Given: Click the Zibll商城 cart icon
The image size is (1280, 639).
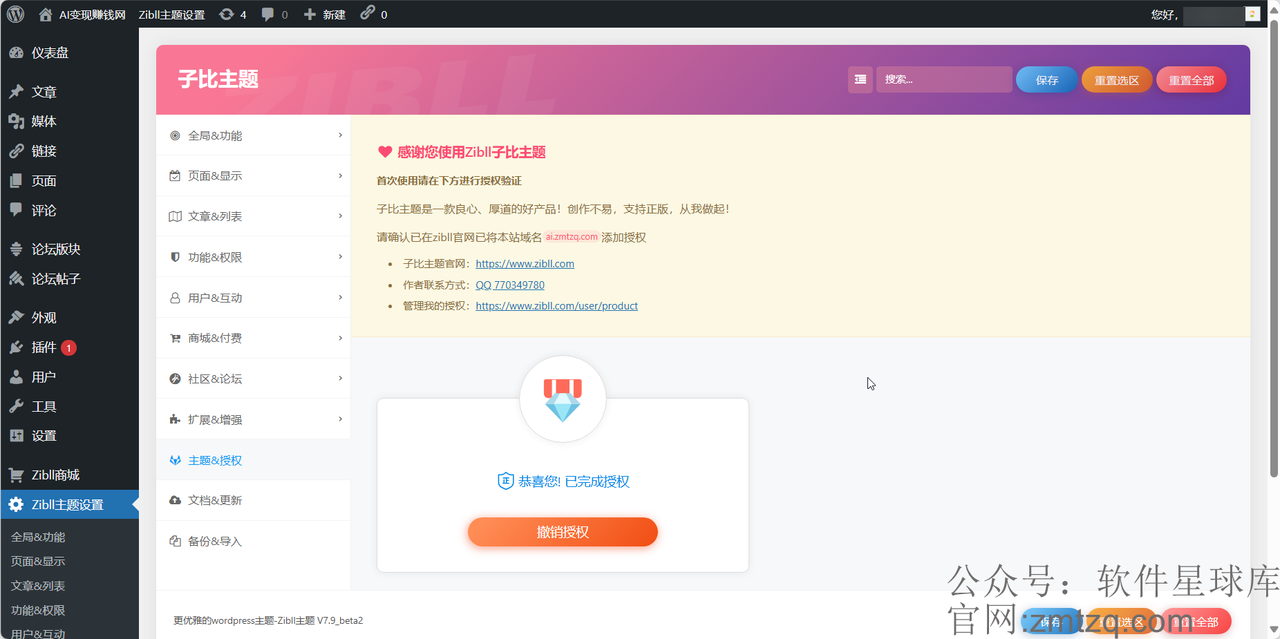Looking at the screenshot, I should click(x=16, y=475).
